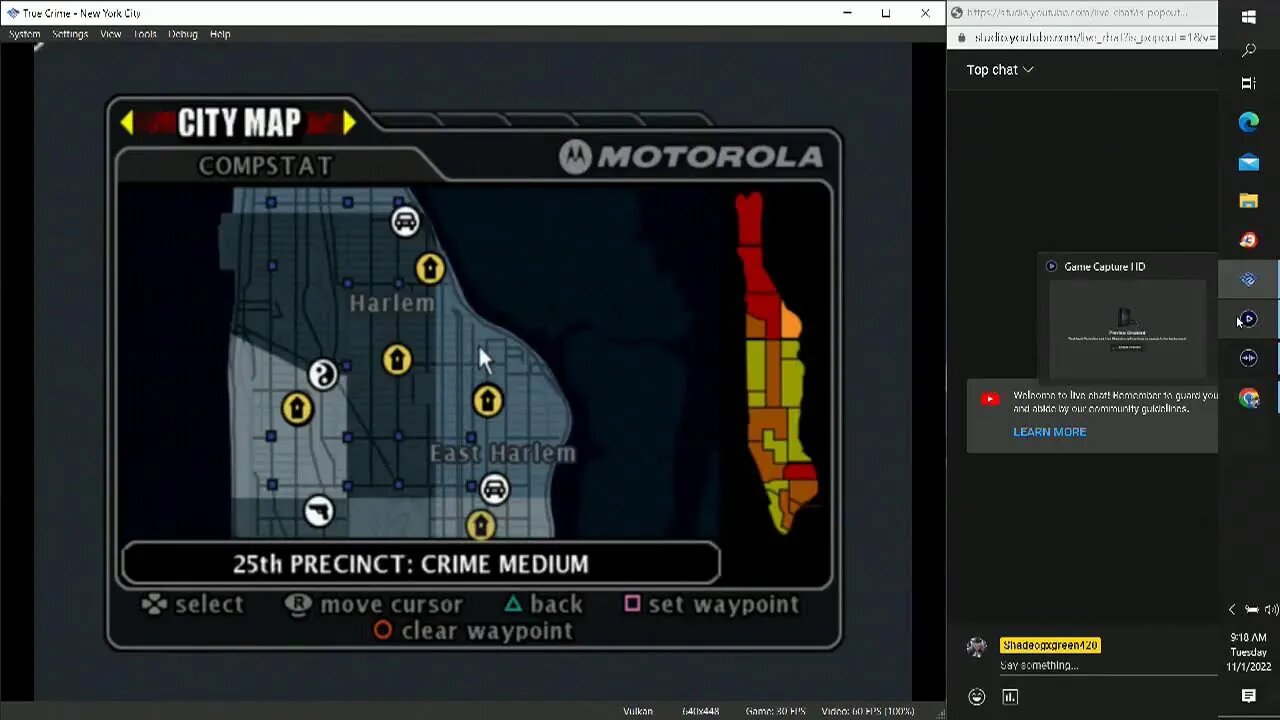Click the Shadeogxgreen420 username badge

click(1050, 645)
